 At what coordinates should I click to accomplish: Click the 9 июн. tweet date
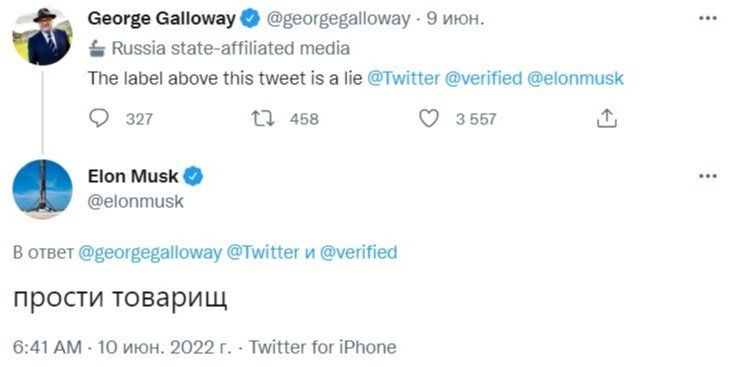455,19
